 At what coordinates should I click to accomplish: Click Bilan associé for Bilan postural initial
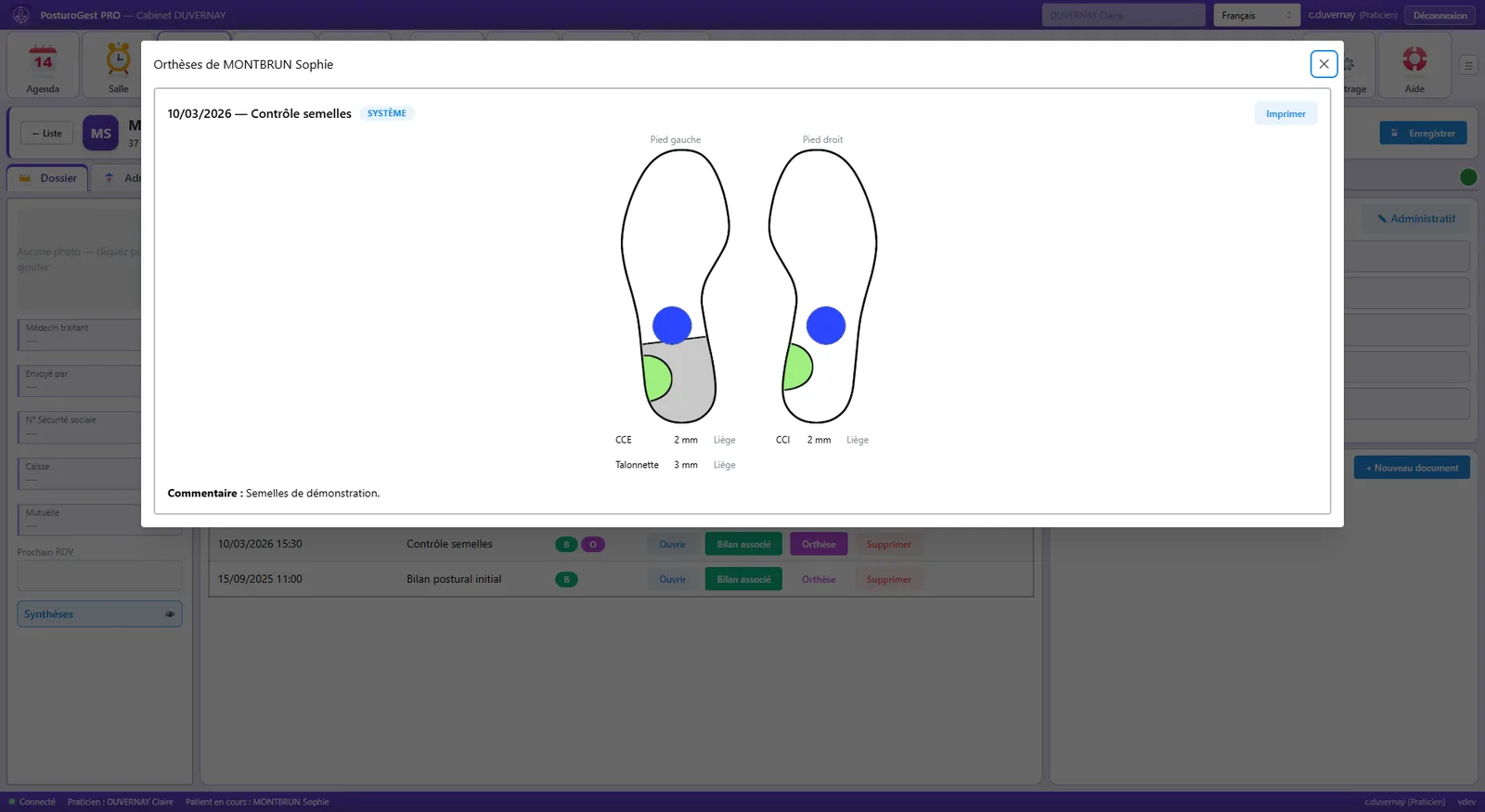pyautogui.click(x=743, y=580)
